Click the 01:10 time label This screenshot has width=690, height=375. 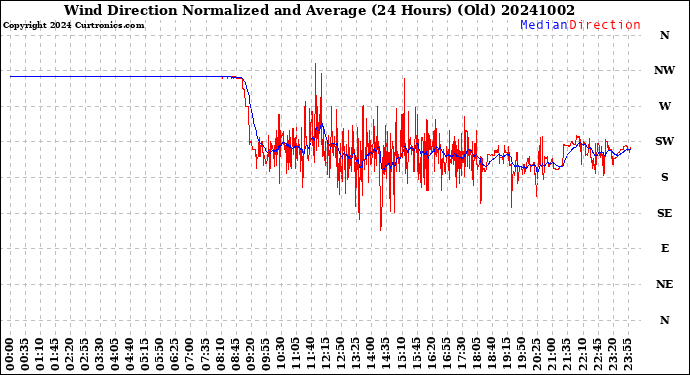click(40, 354)
